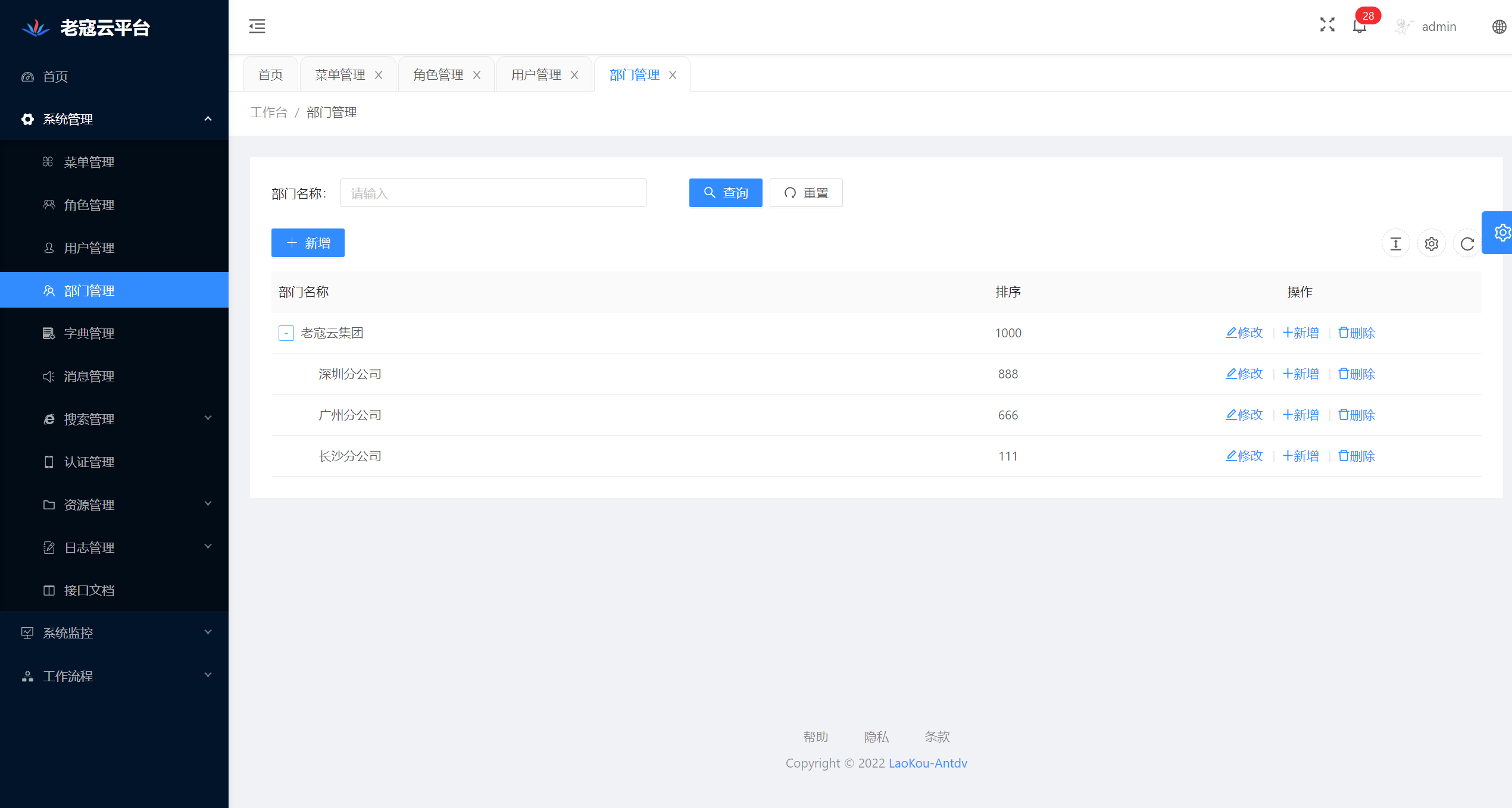Screen dimensions: 1512x808
Task: Change table row density icon
Action: pyautogui.click(x=1395, y=243)
